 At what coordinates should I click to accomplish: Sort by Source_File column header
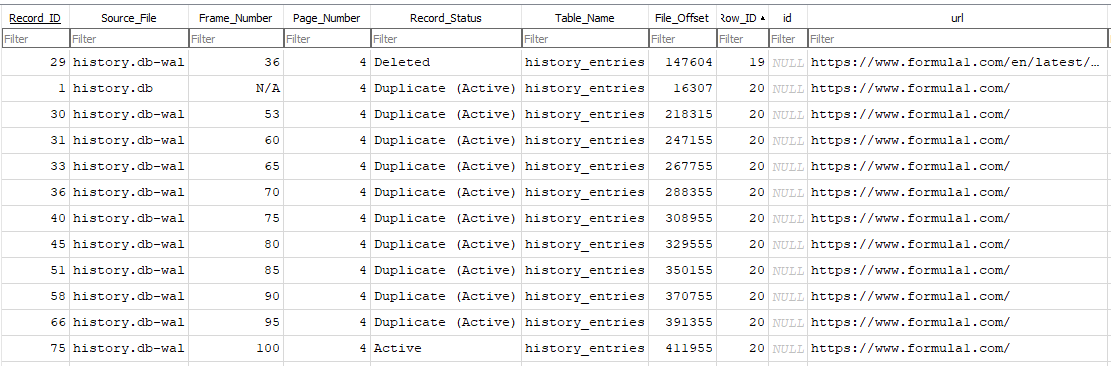(x=129, y=18)
